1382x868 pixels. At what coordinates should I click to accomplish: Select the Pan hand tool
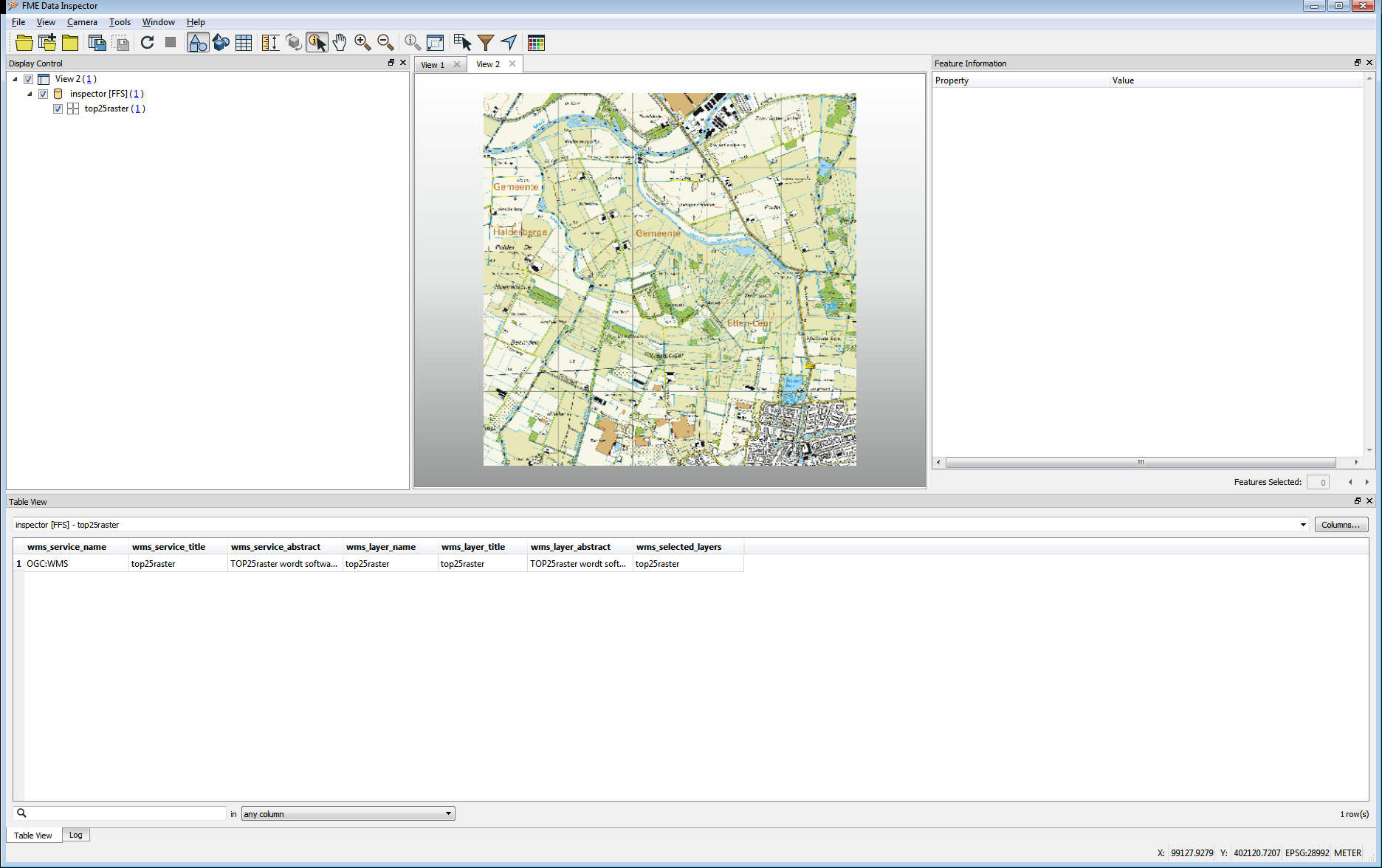point(340,43)
